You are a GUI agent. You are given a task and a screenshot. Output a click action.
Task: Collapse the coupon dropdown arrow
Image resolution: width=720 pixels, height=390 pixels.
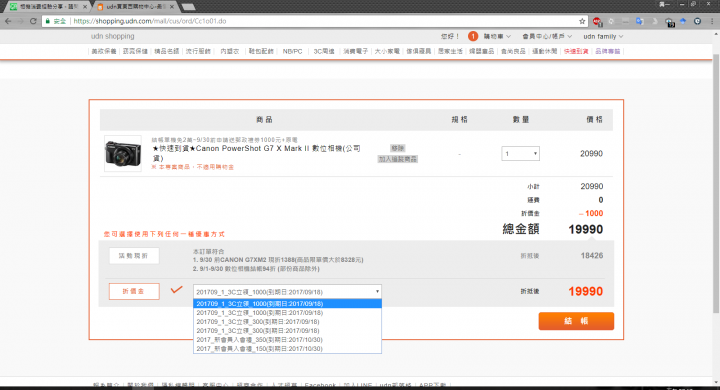pyautogui.click(x=377, y=292)
